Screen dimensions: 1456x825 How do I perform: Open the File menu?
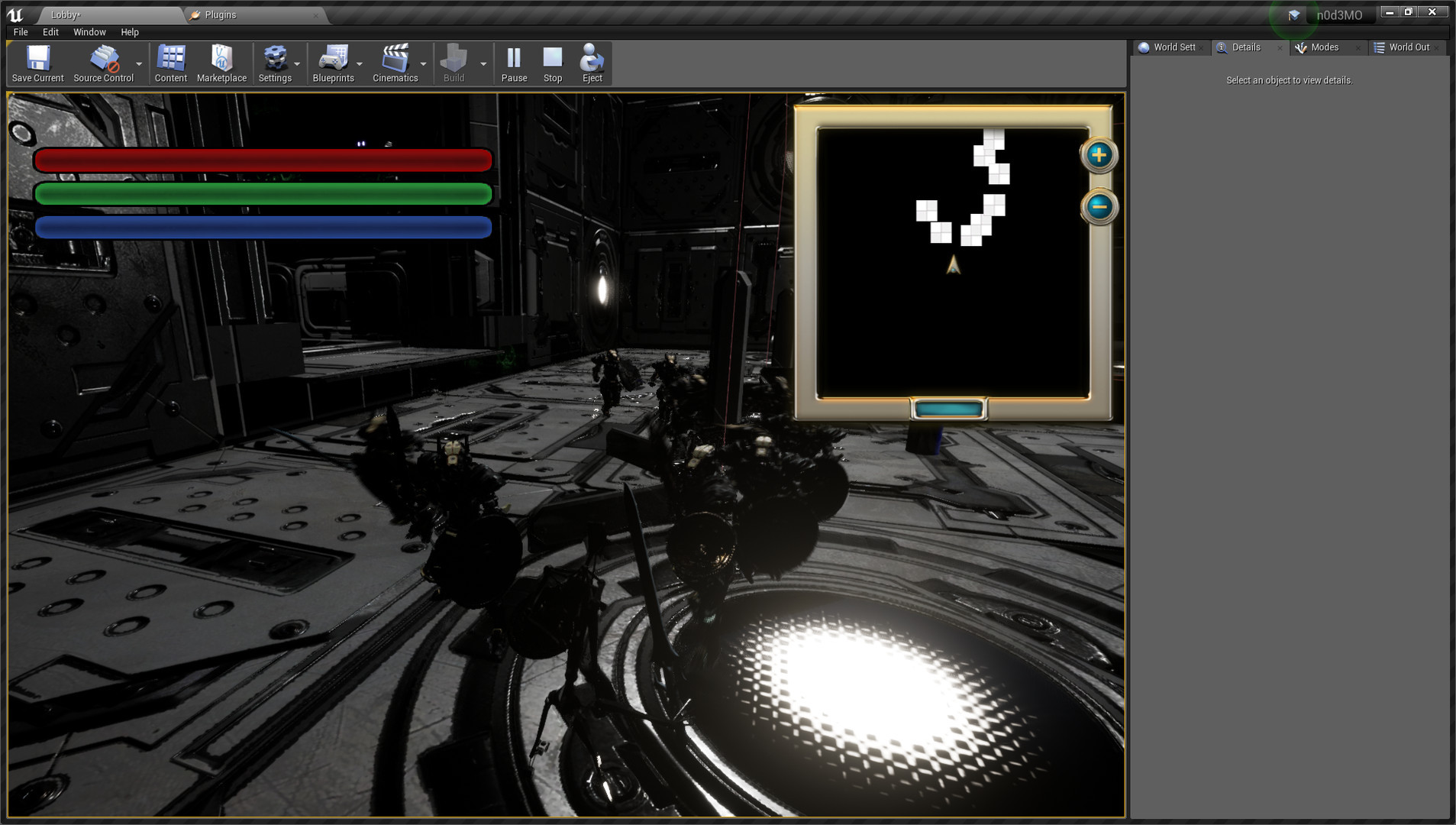pos(21,32)
